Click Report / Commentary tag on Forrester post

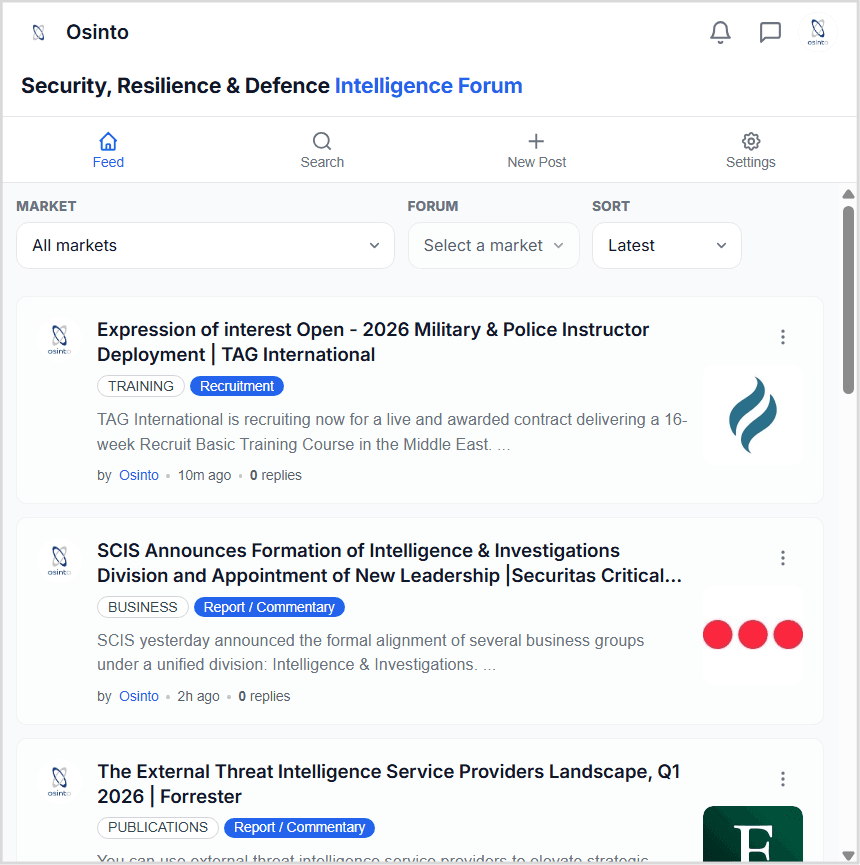[300, 827]
